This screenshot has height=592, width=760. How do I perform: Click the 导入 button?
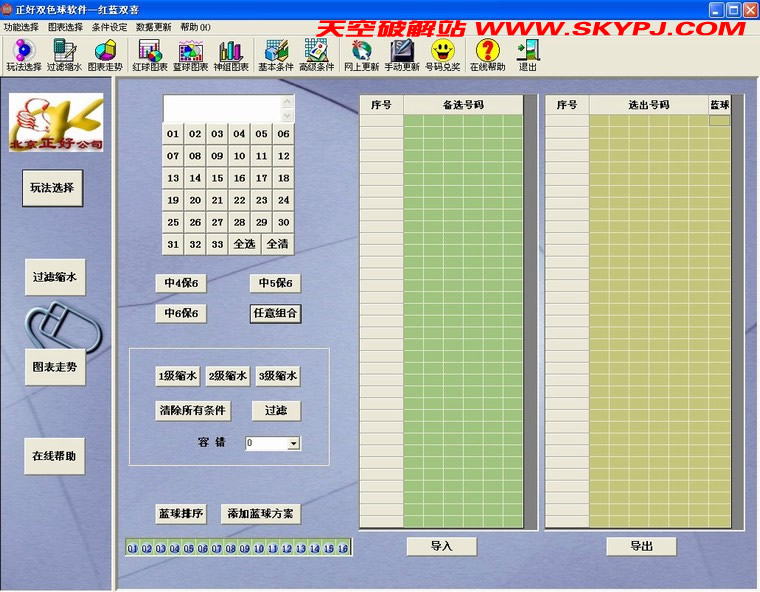(441, 546)
